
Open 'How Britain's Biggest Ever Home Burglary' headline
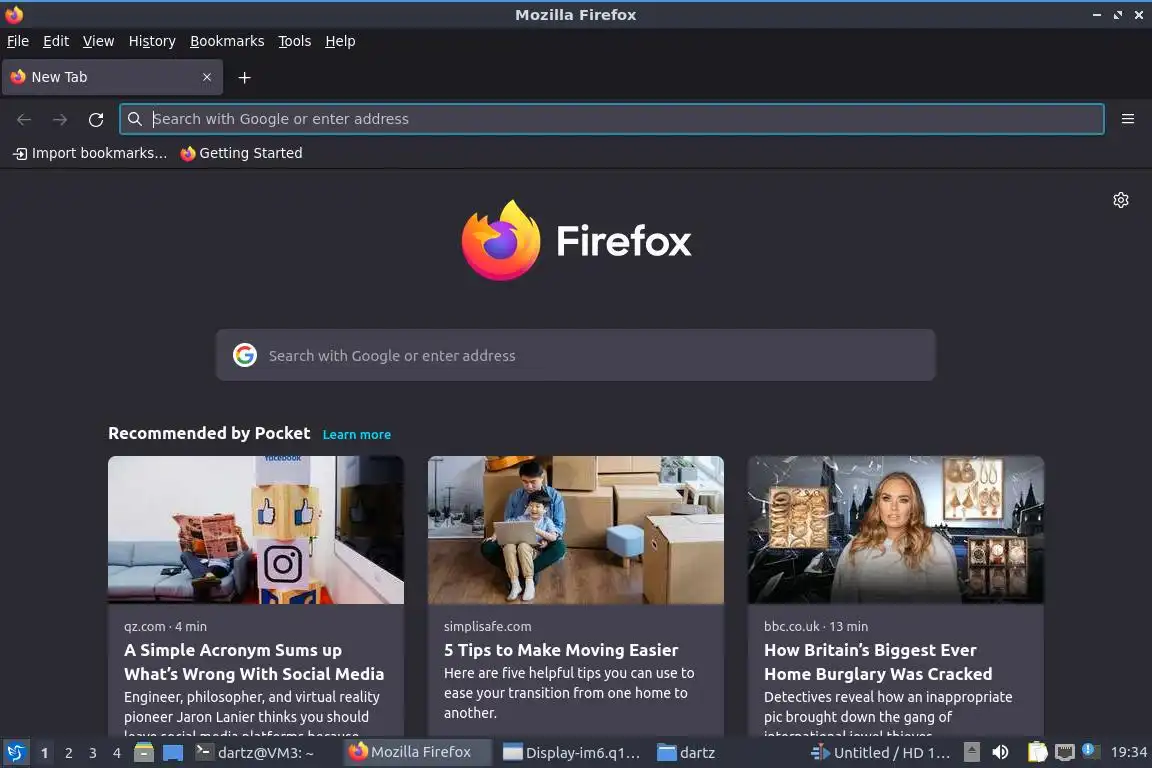tap(878, 661)
